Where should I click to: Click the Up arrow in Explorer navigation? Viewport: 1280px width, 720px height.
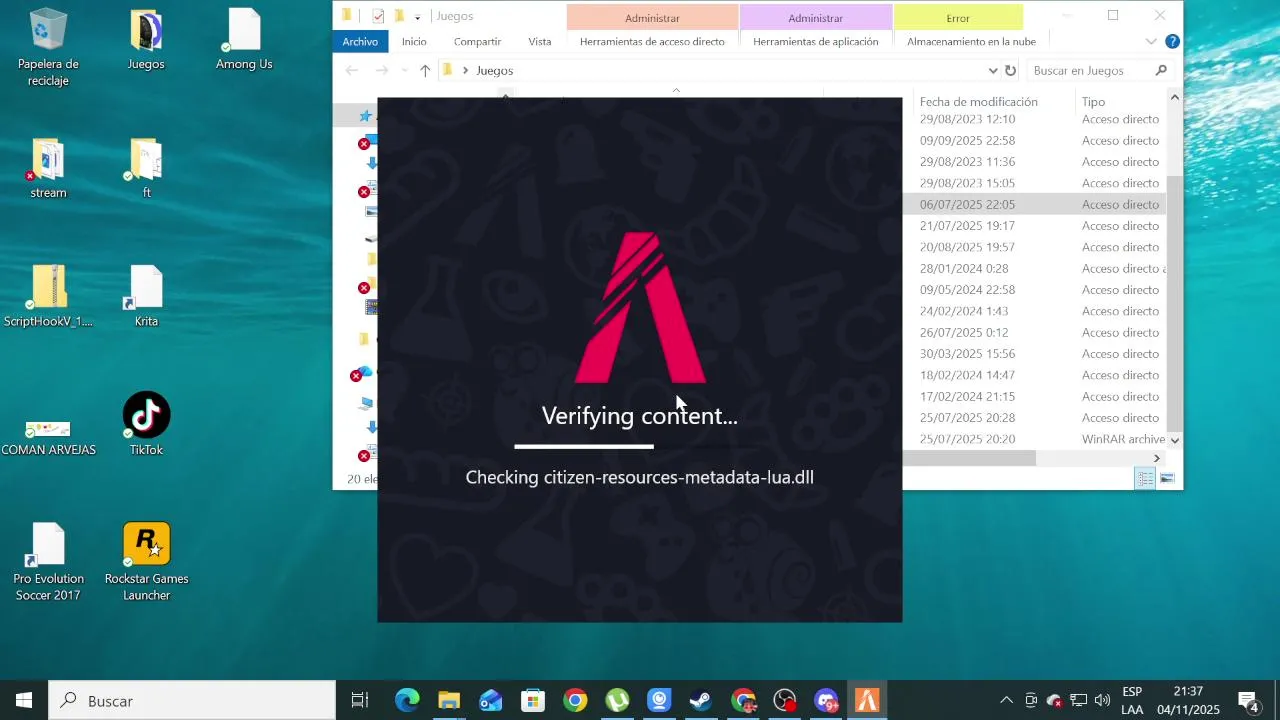tap(425, 71)
